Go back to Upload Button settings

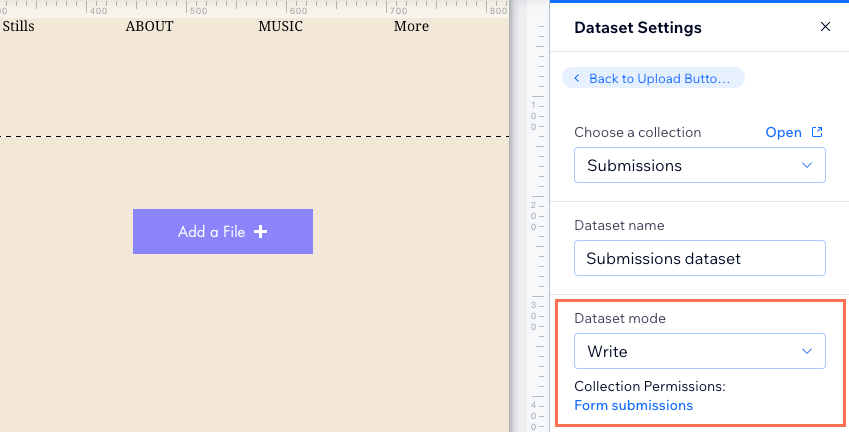point(653,78)
